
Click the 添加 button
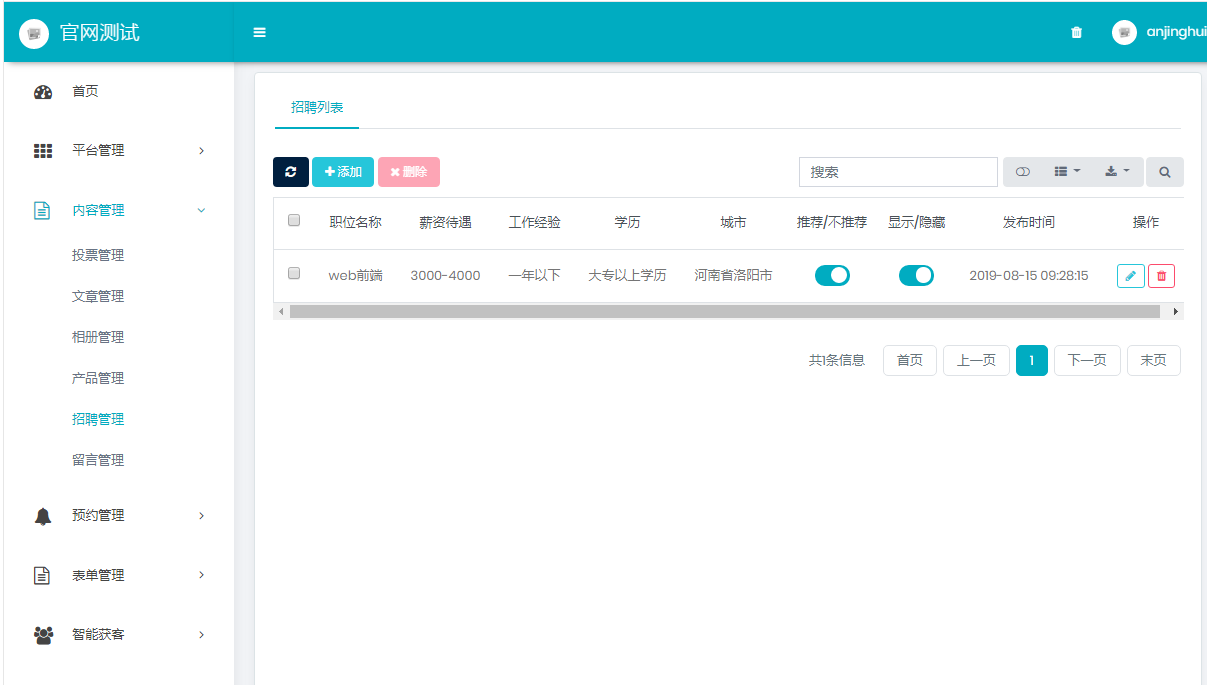click(343, 172)
